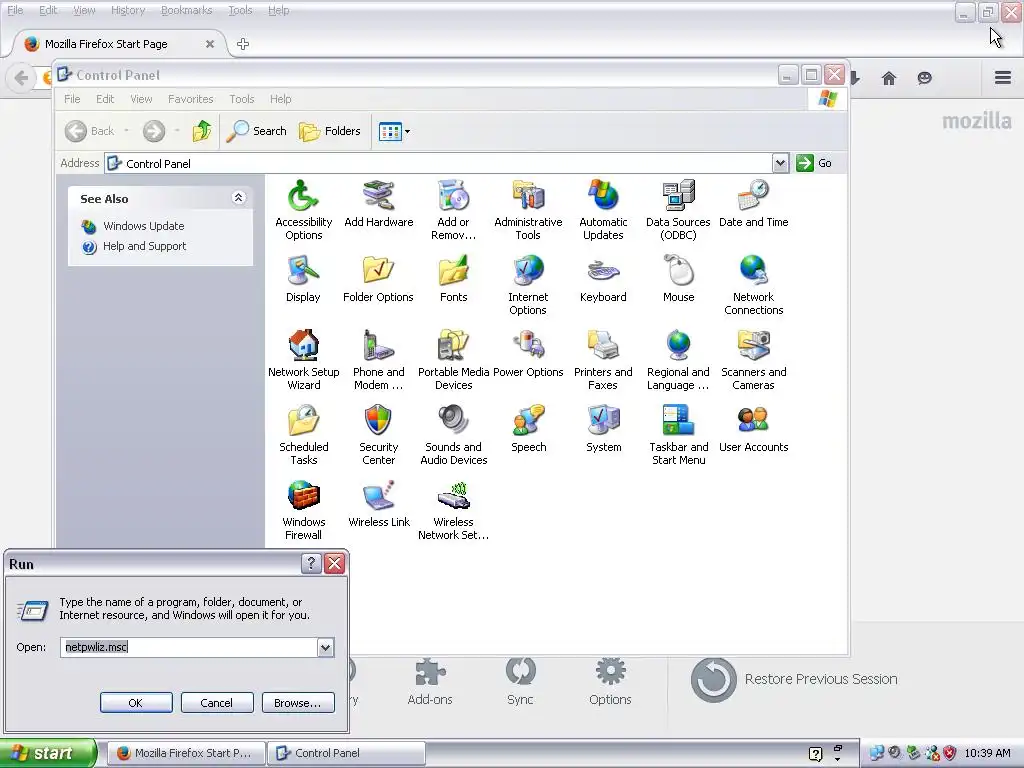Launch the Network Setup Wizard icon
1024x768 pixels.
(303, 360)
